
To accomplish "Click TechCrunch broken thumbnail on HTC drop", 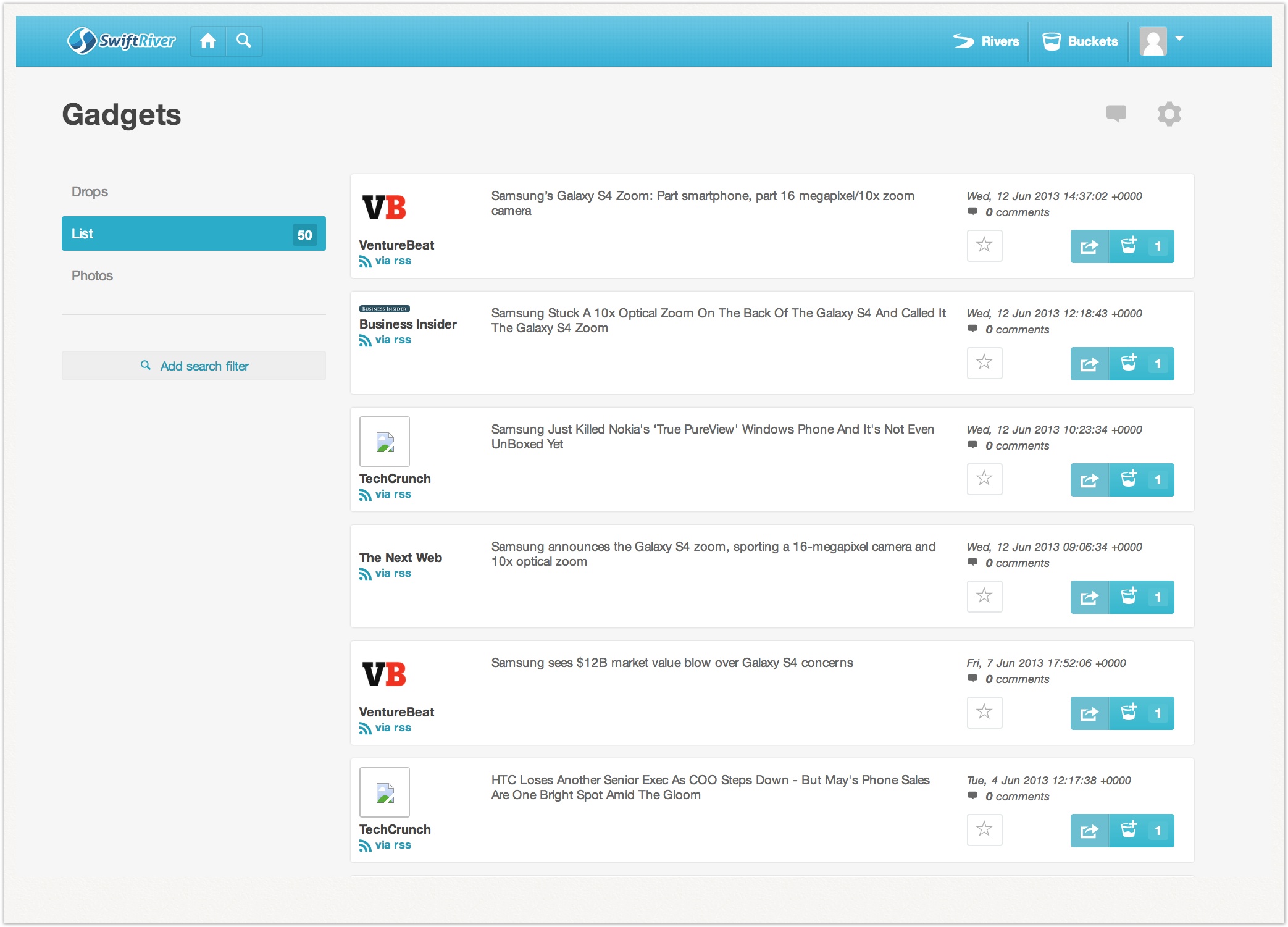I will [385, 792].
